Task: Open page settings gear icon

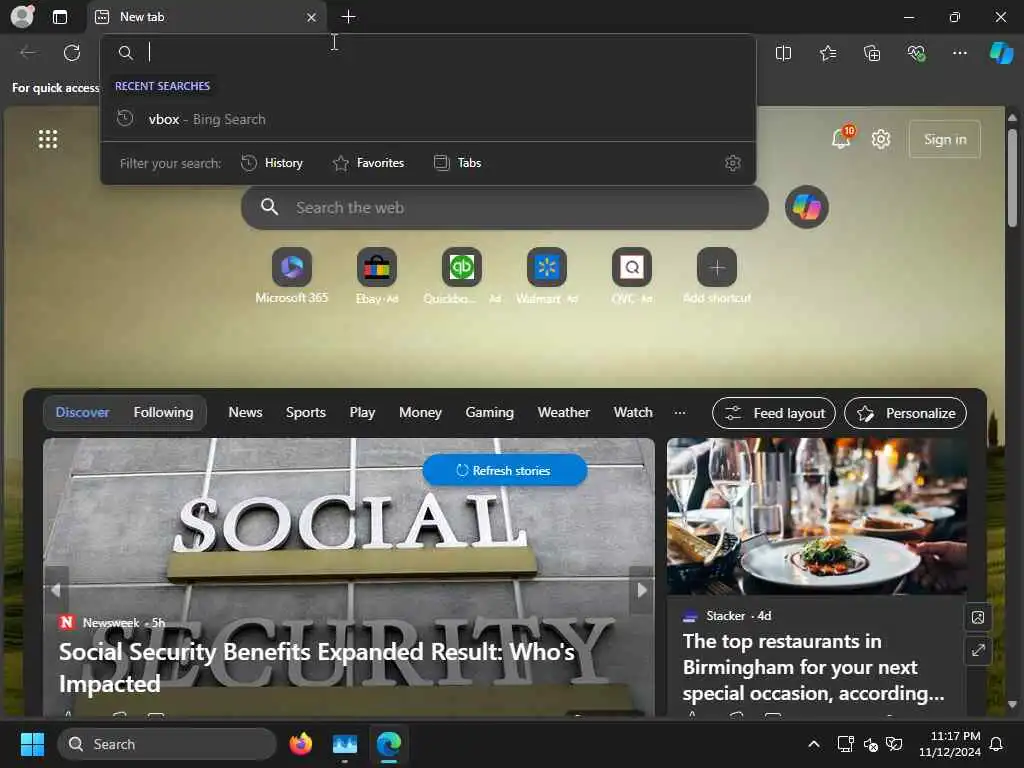Action: tap(881, 139)
